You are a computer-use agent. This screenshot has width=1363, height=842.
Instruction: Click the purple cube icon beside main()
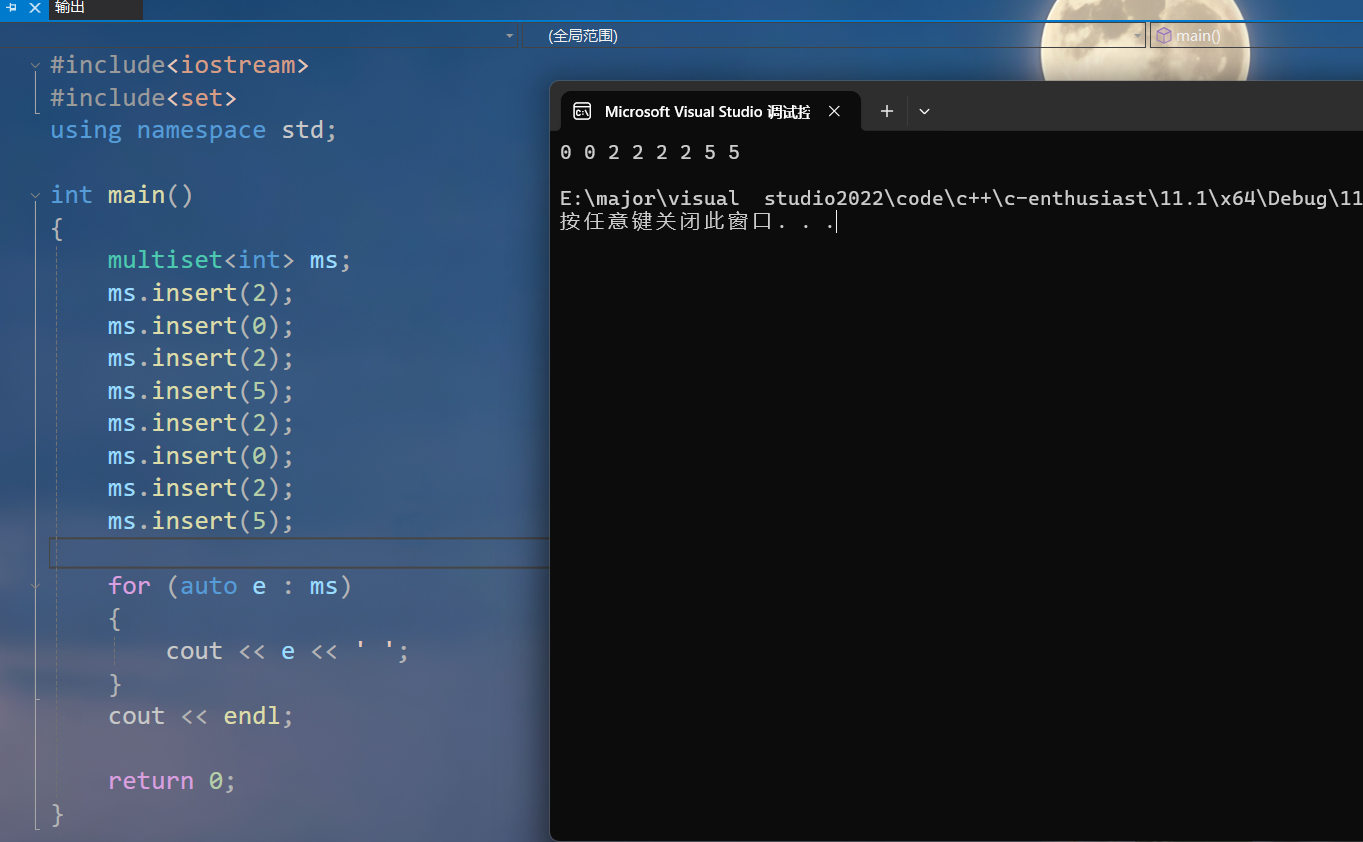pyautogui.click(x=1163, y=36)
